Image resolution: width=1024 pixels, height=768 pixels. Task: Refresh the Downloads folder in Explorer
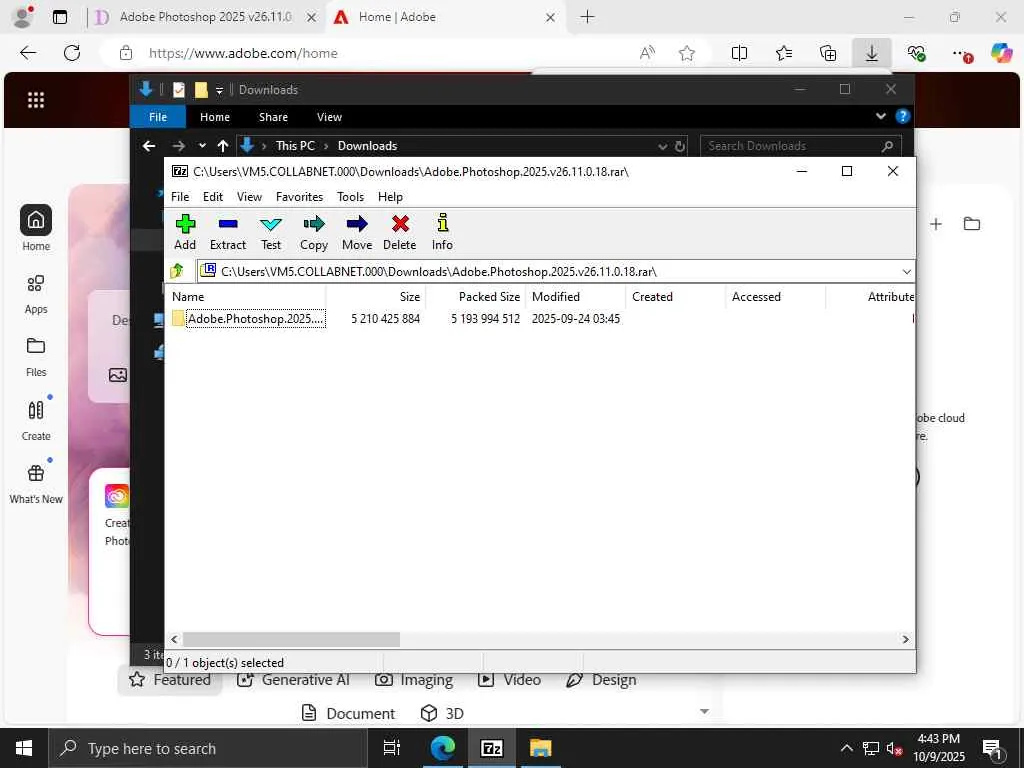click(680, 146)
